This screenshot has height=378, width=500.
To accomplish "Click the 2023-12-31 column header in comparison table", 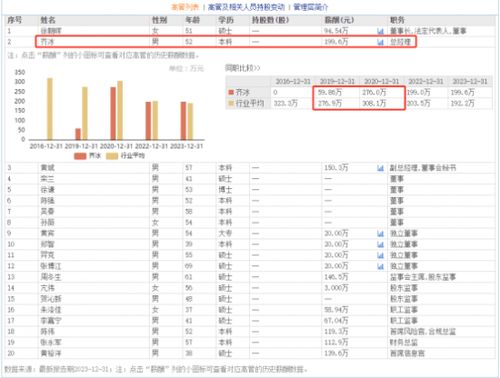I will click(470, 81).
